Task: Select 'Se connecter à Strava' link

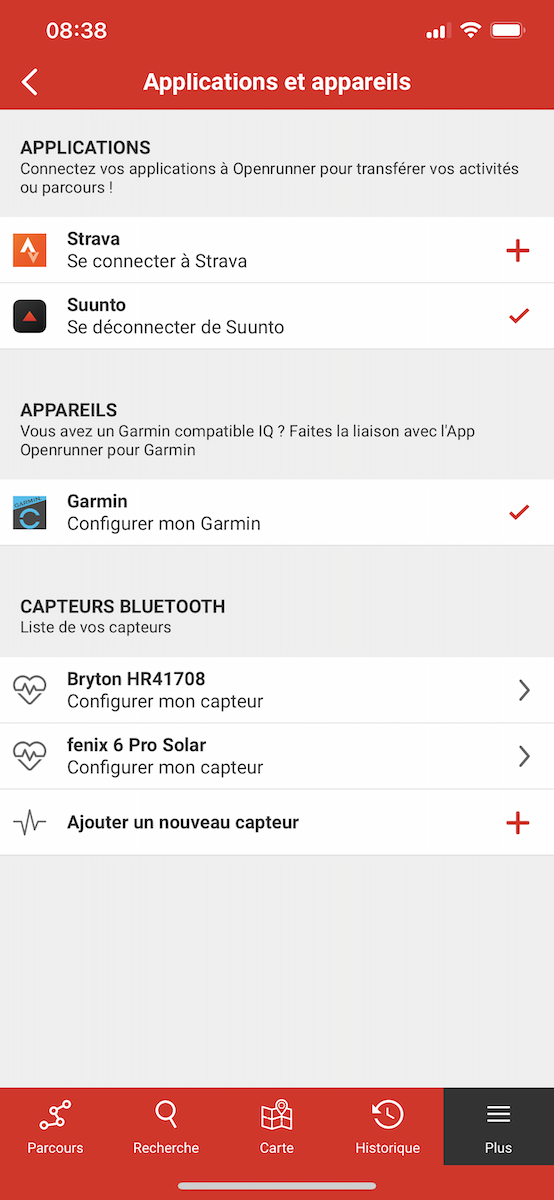Action: (157, 262)
